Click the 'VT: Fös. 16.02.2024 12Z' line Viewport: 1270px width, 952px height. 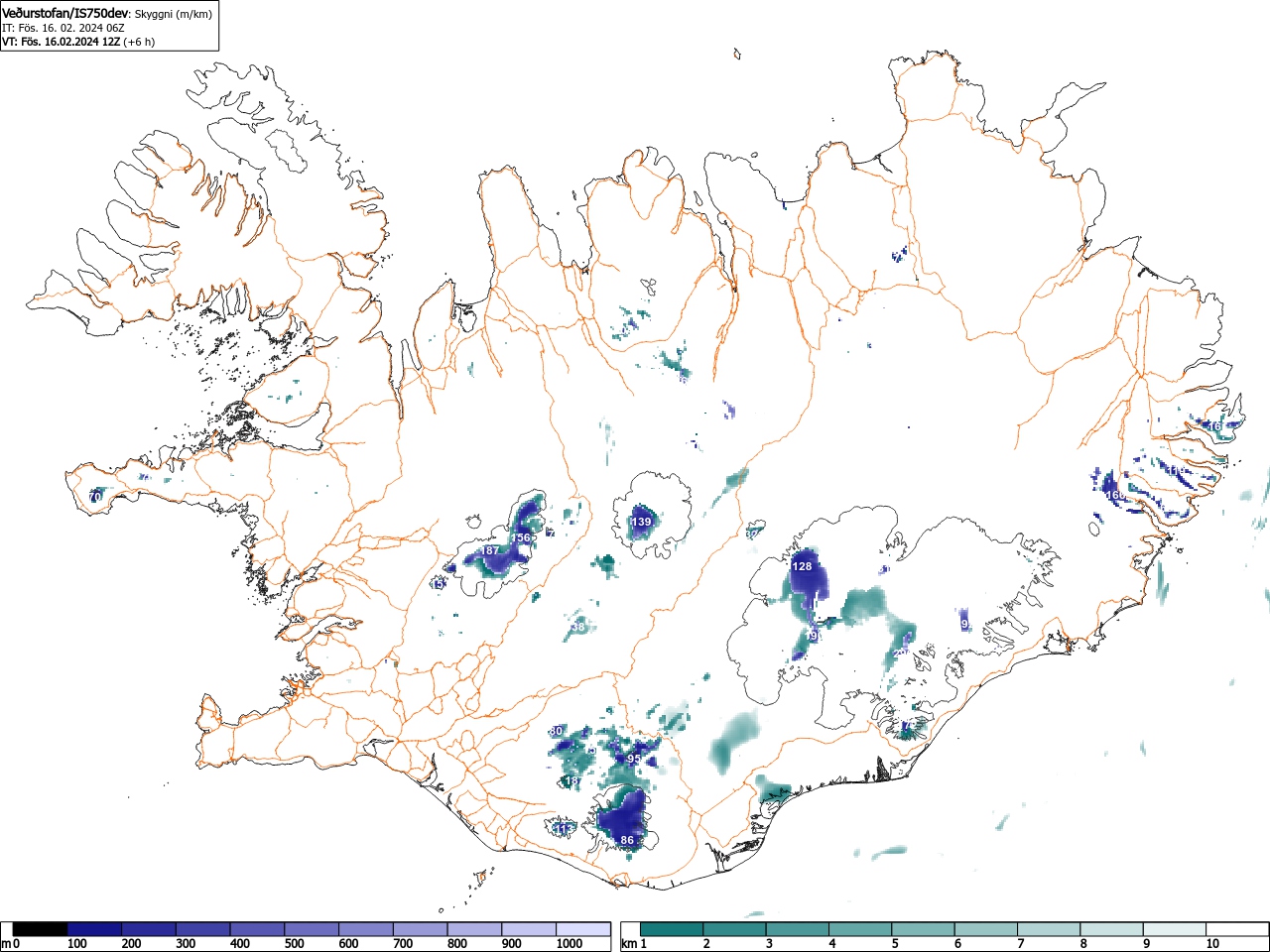coord(61,42)
